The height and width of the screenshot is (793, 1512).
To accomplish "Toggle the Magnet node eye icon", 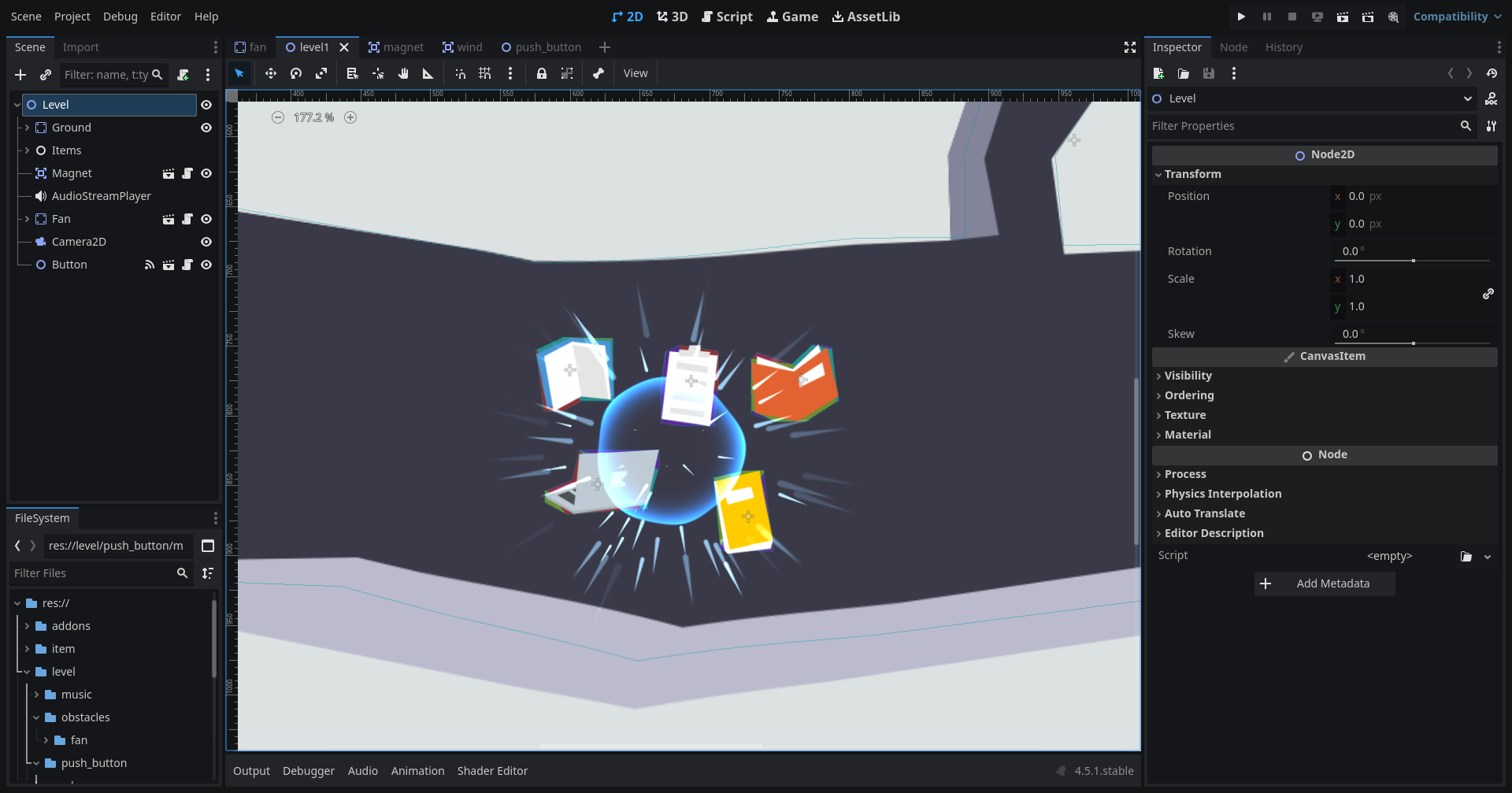I will coord(206,173).
